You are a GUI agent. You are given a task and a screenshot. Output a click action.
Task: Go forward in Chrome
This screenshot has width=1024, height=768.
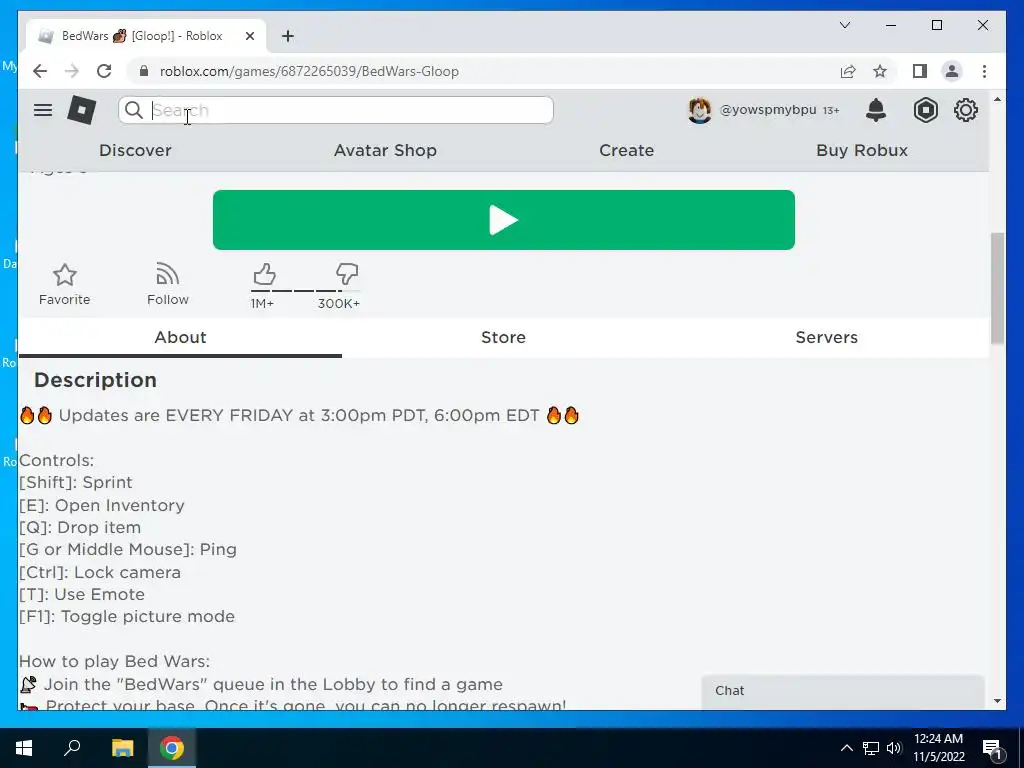point(72,71)
